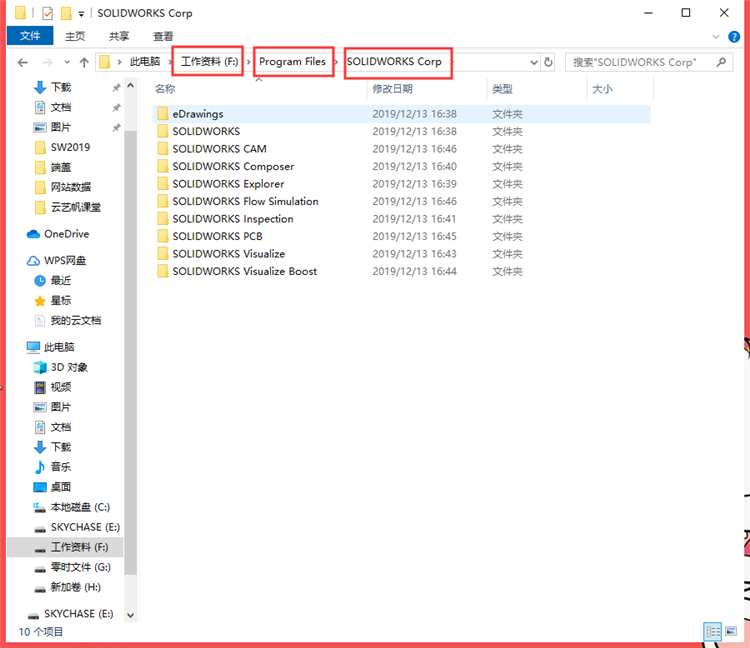Open WPS网盘 in the sidebar
The width and height of the screenshot is (750, 648).
tap(56, 261)
